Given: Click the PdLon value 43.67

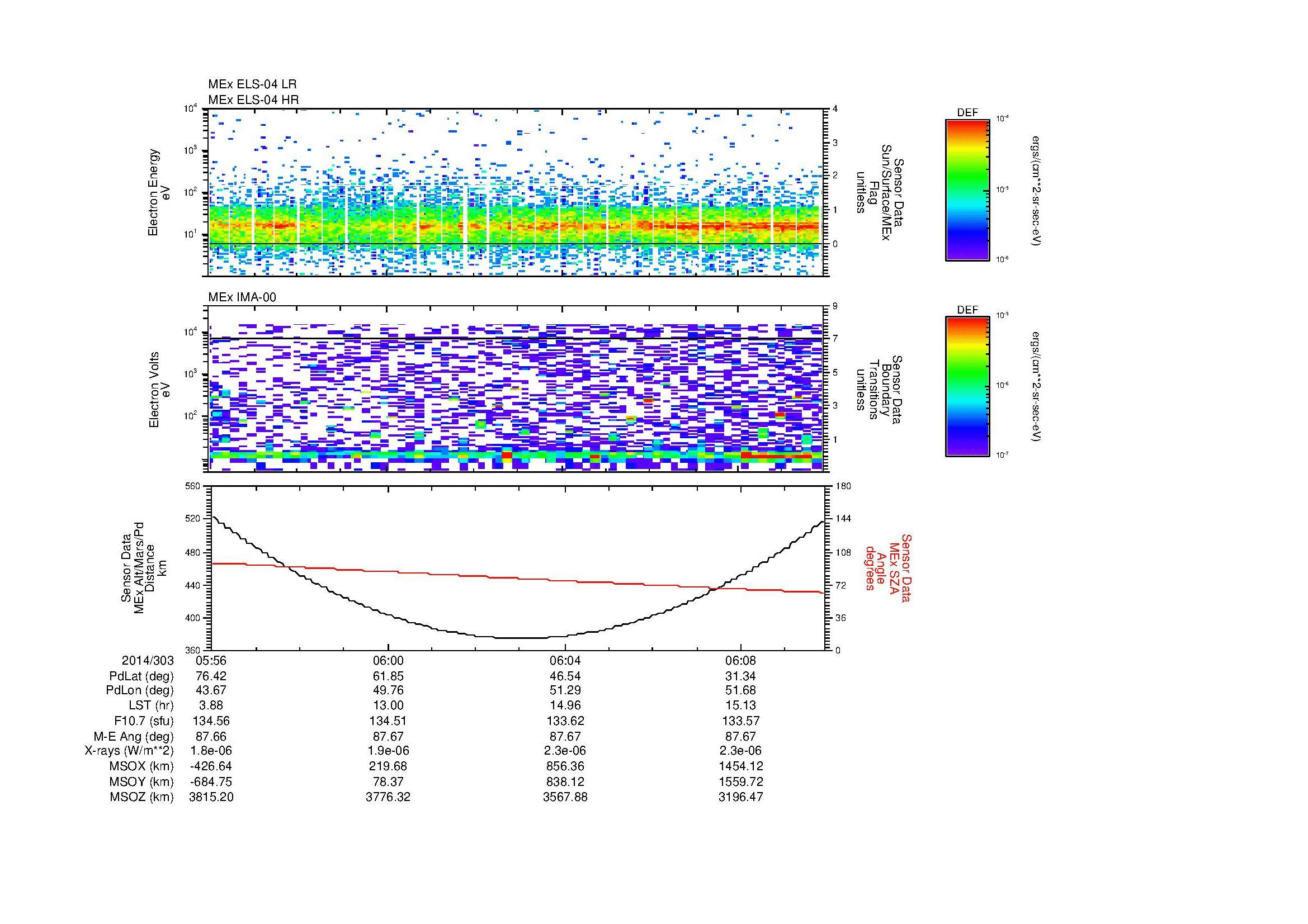Looking at the screenshot, I should coord(211,690).
